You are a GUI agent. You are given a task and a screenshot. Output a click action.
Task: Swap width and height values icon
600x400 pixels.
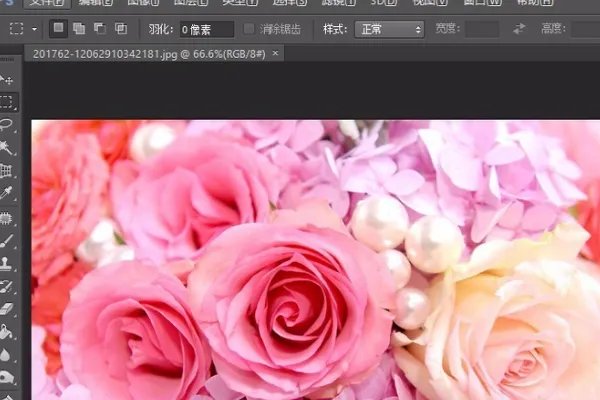519,29
